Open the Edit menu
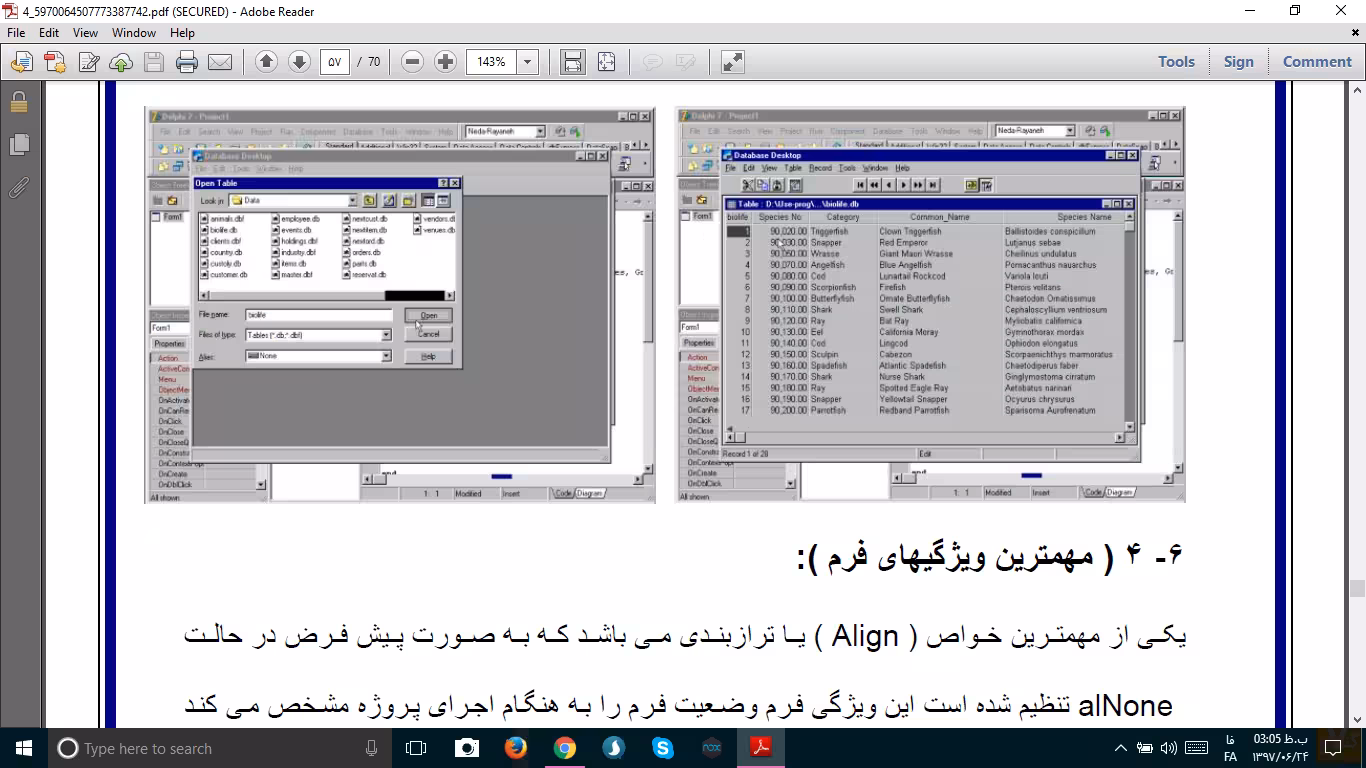This screenshot has width=1366, height=768. [x=49, y=33]
